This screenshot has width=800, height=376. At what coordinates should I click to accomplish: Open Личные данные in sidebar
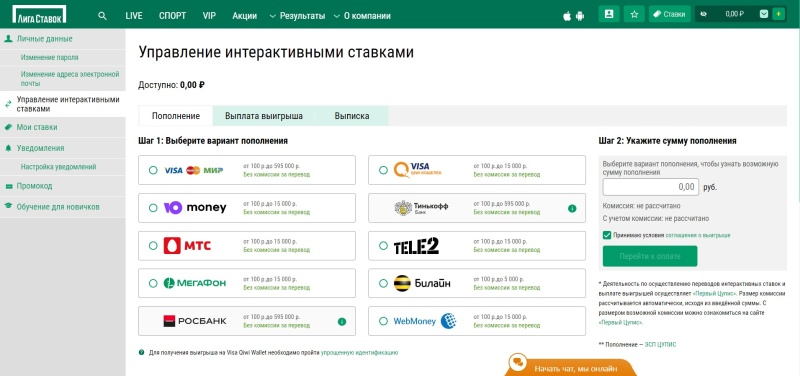click(x=62, y=39)
